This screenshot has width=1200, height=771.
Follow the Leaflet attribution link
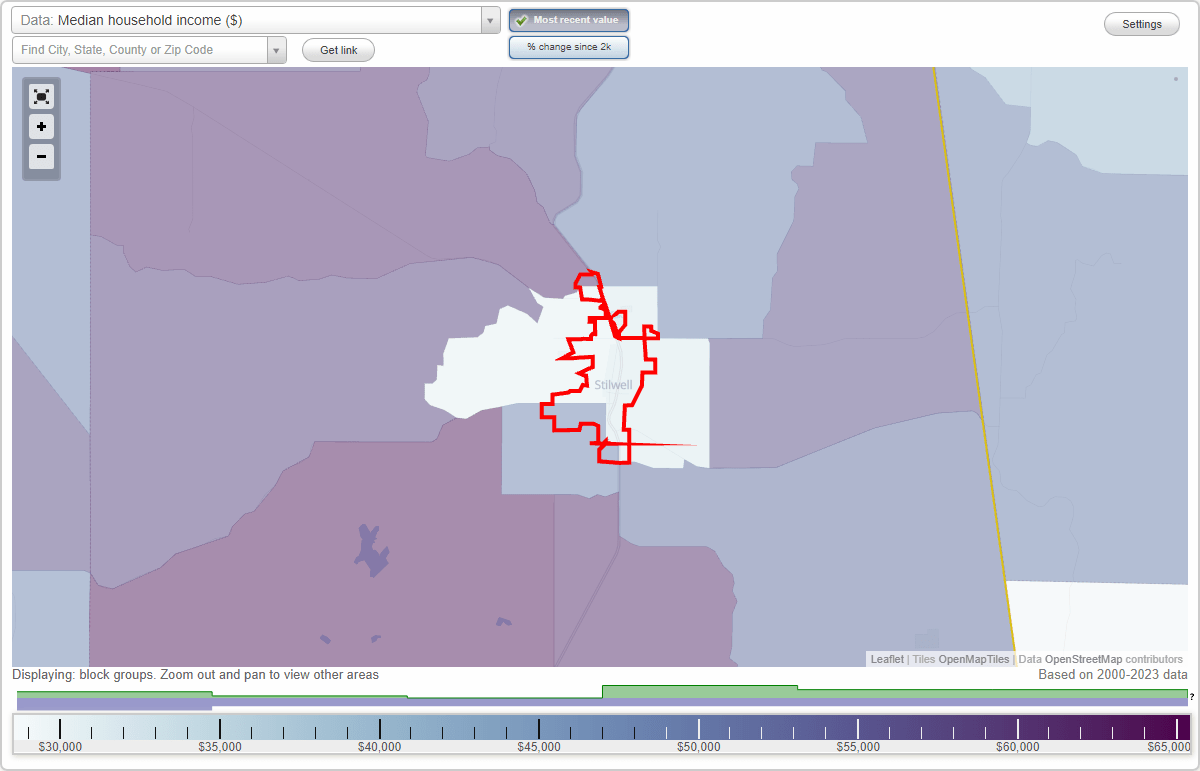pos(886,659)
